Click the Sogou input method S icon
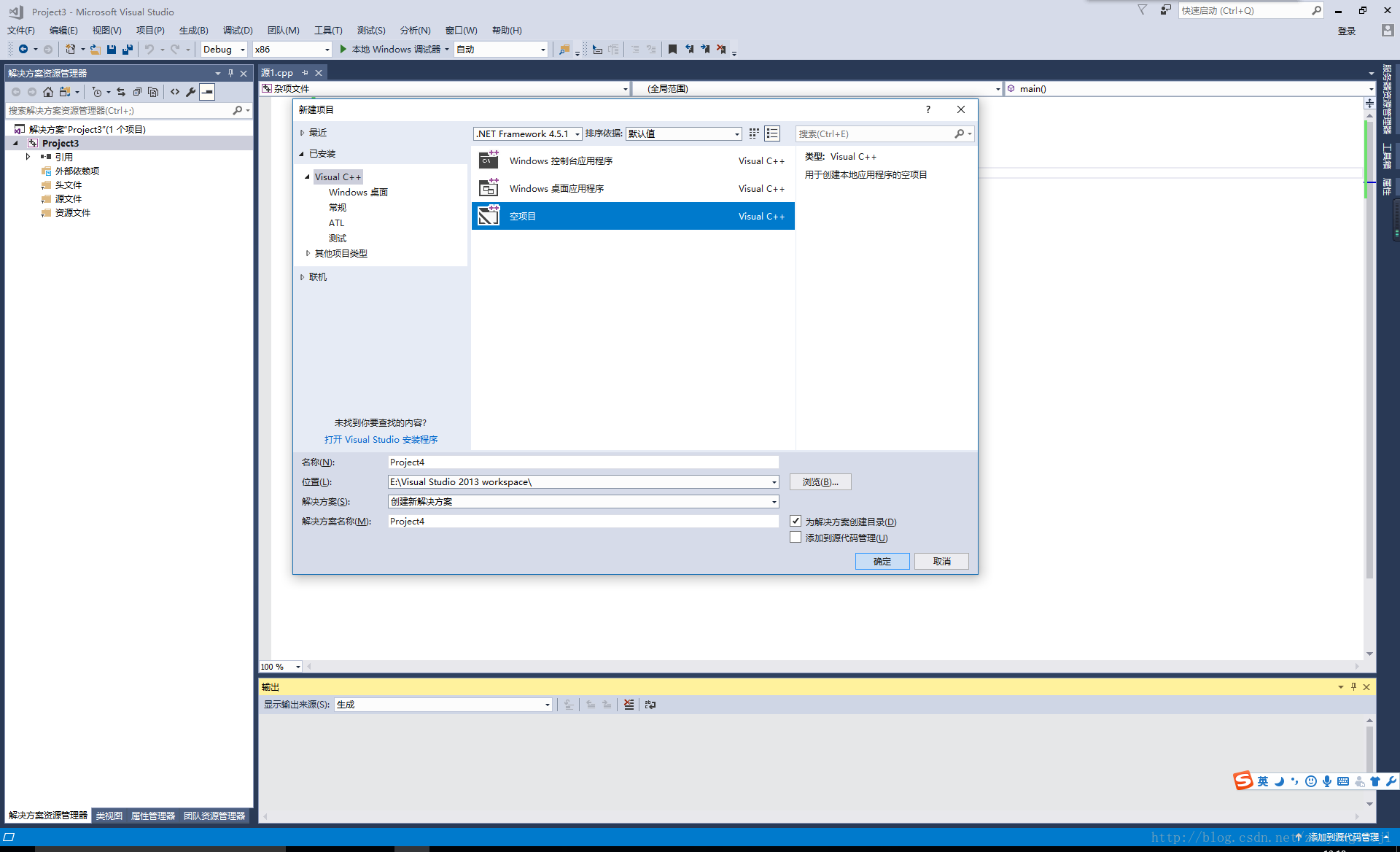The height and width of the screenshot is (852, 1400). pos(1243,781)
